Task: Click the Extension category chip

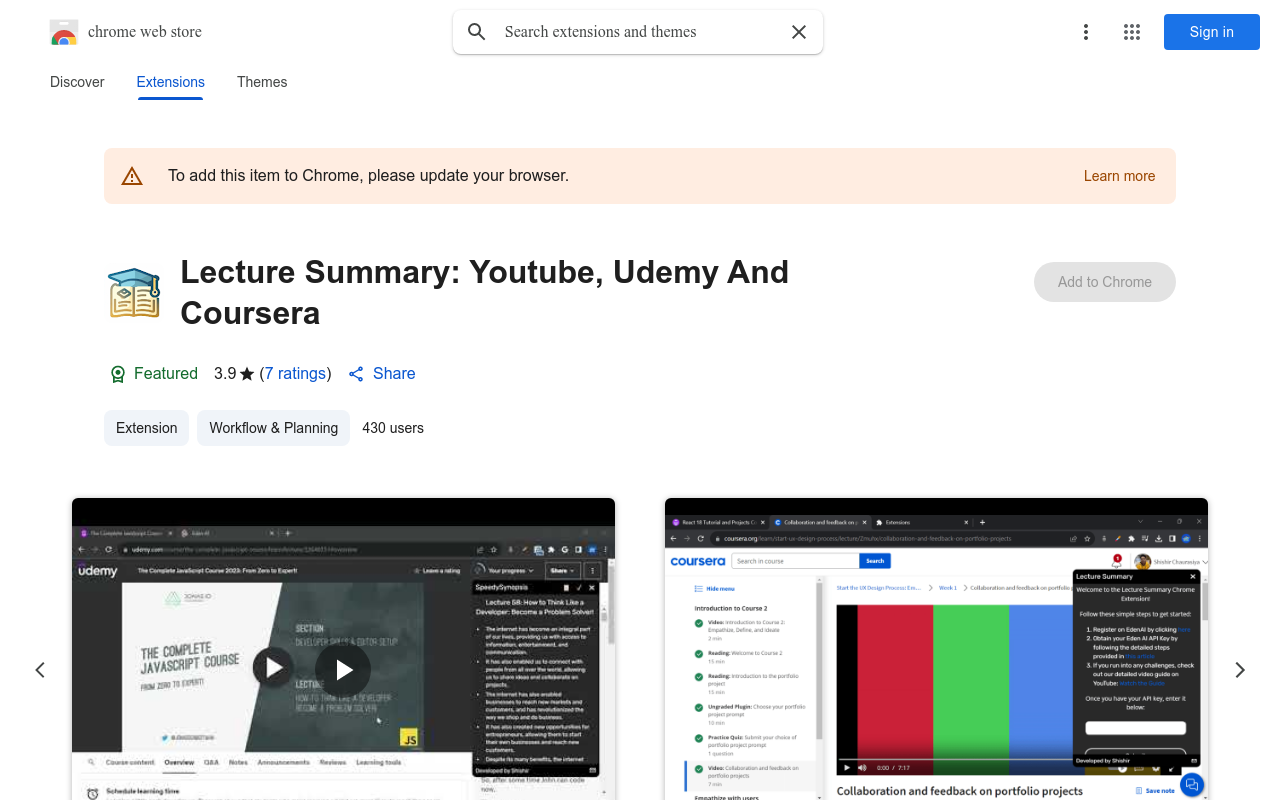Action: click(x=146, y=428)
